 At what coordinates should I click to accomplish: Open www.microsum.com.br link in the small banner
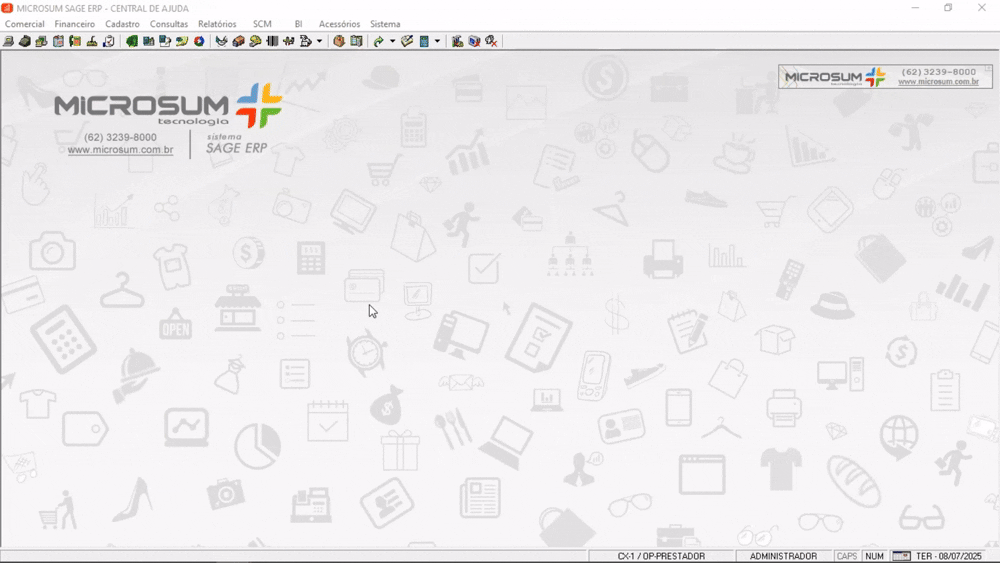point(938,82)
